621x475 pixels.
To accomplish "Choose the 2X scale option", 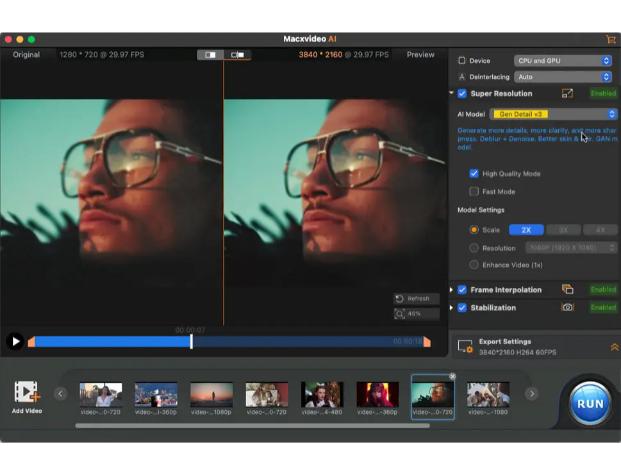I will [x=526, y=230].
